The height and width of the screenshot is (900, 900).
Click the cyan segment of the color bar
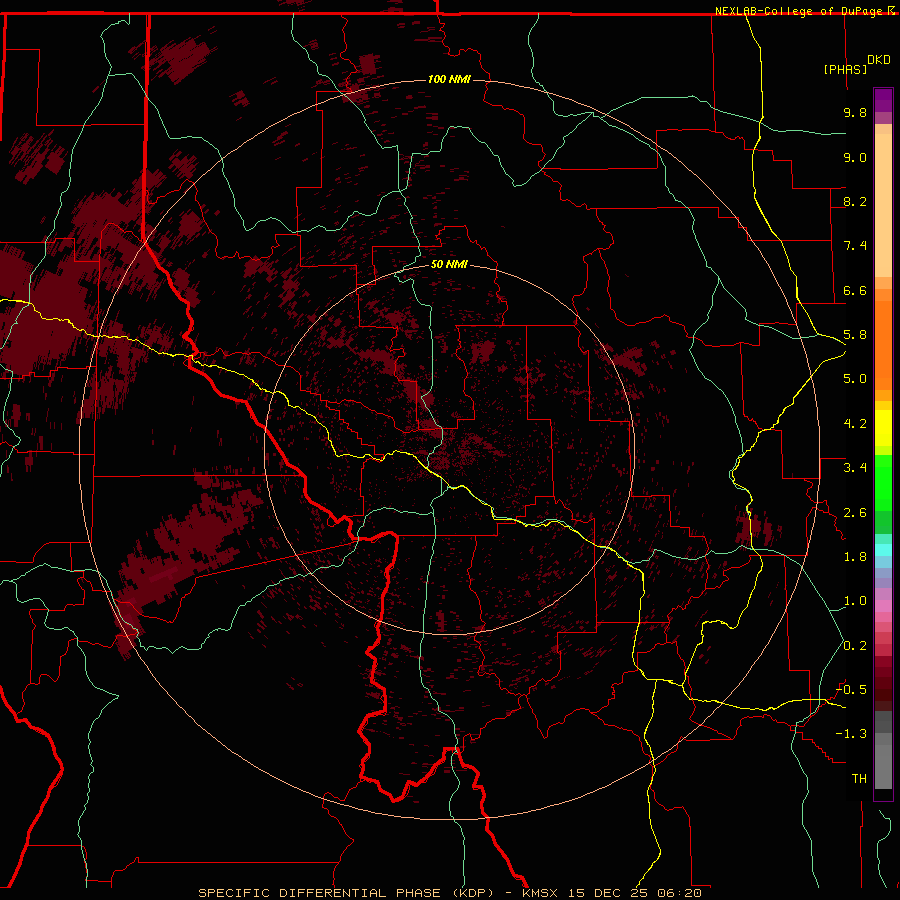click(x=883, y=550)
